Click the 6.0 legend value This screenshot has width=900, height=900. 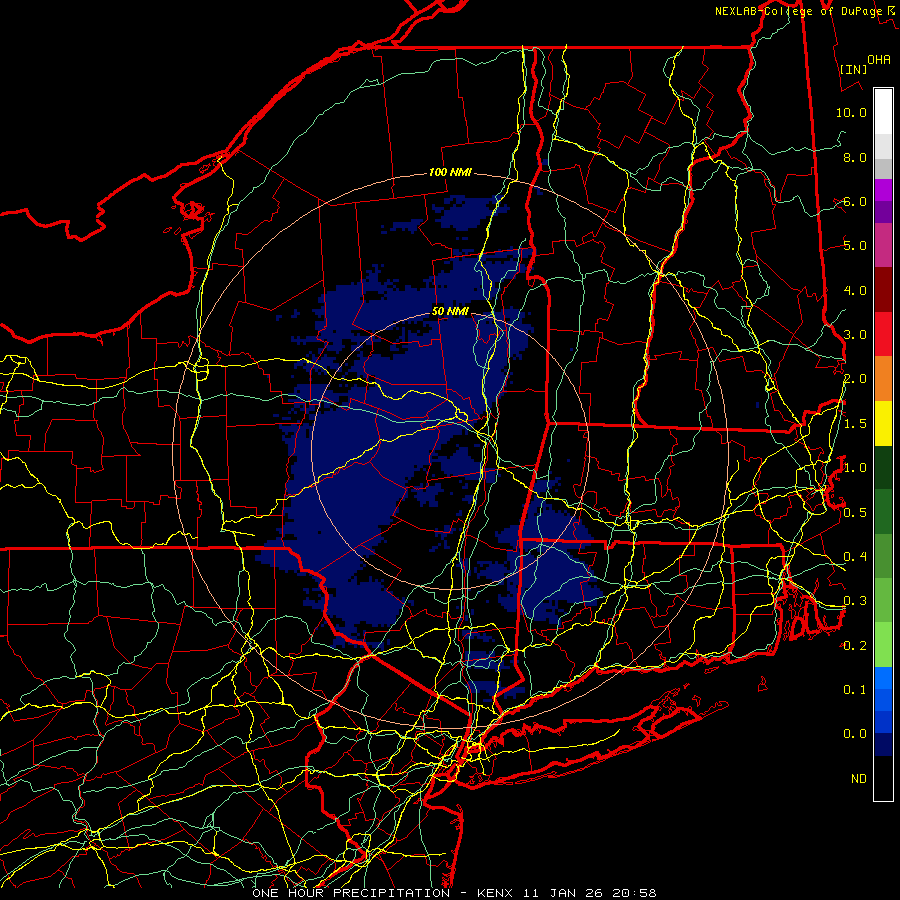[x=855, y=201]
